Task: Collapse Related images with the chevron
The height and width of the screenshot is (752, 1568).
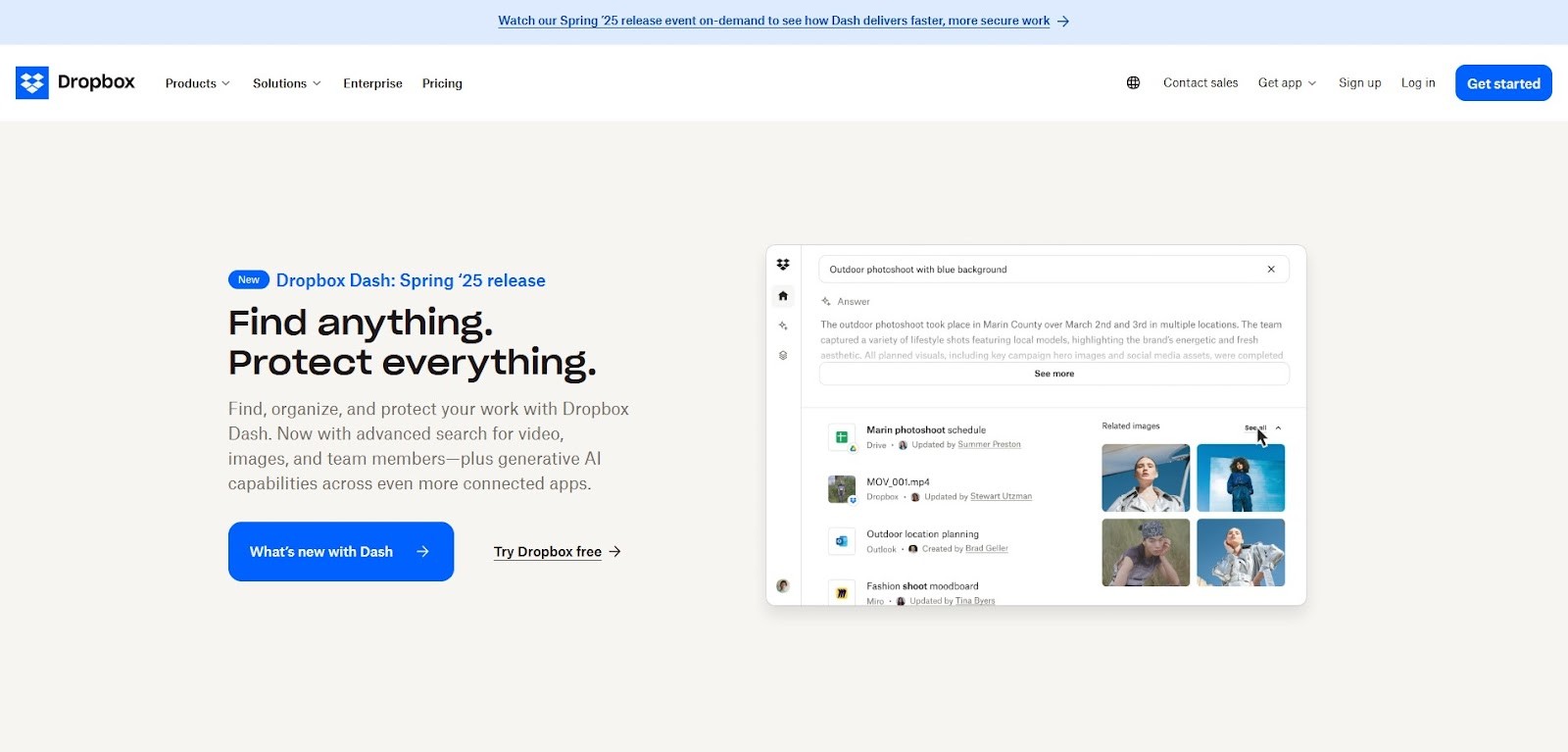Action: tap(1278, 427)
